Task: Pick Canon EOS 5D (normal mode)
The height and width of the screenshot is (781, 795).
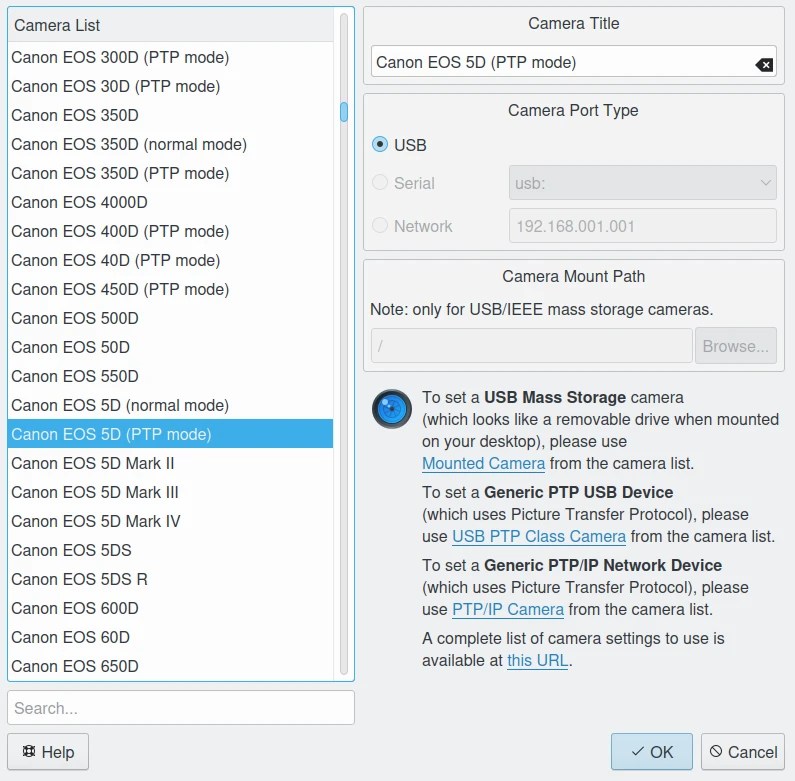Action: [120, 405]
